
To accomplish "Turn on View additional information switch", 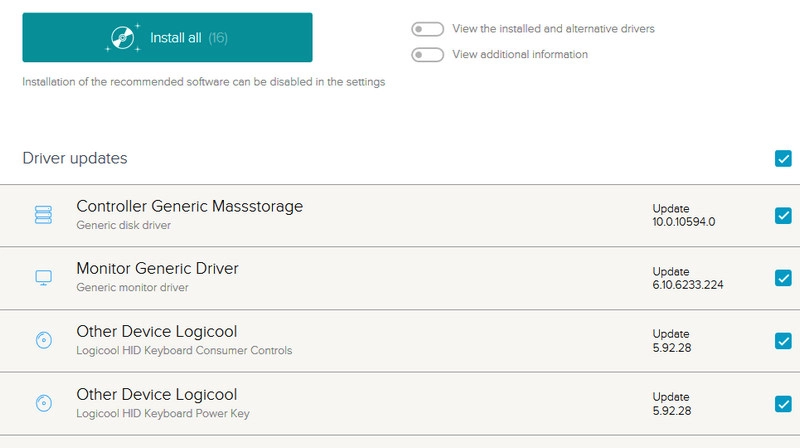I will (x=427, y=55).
